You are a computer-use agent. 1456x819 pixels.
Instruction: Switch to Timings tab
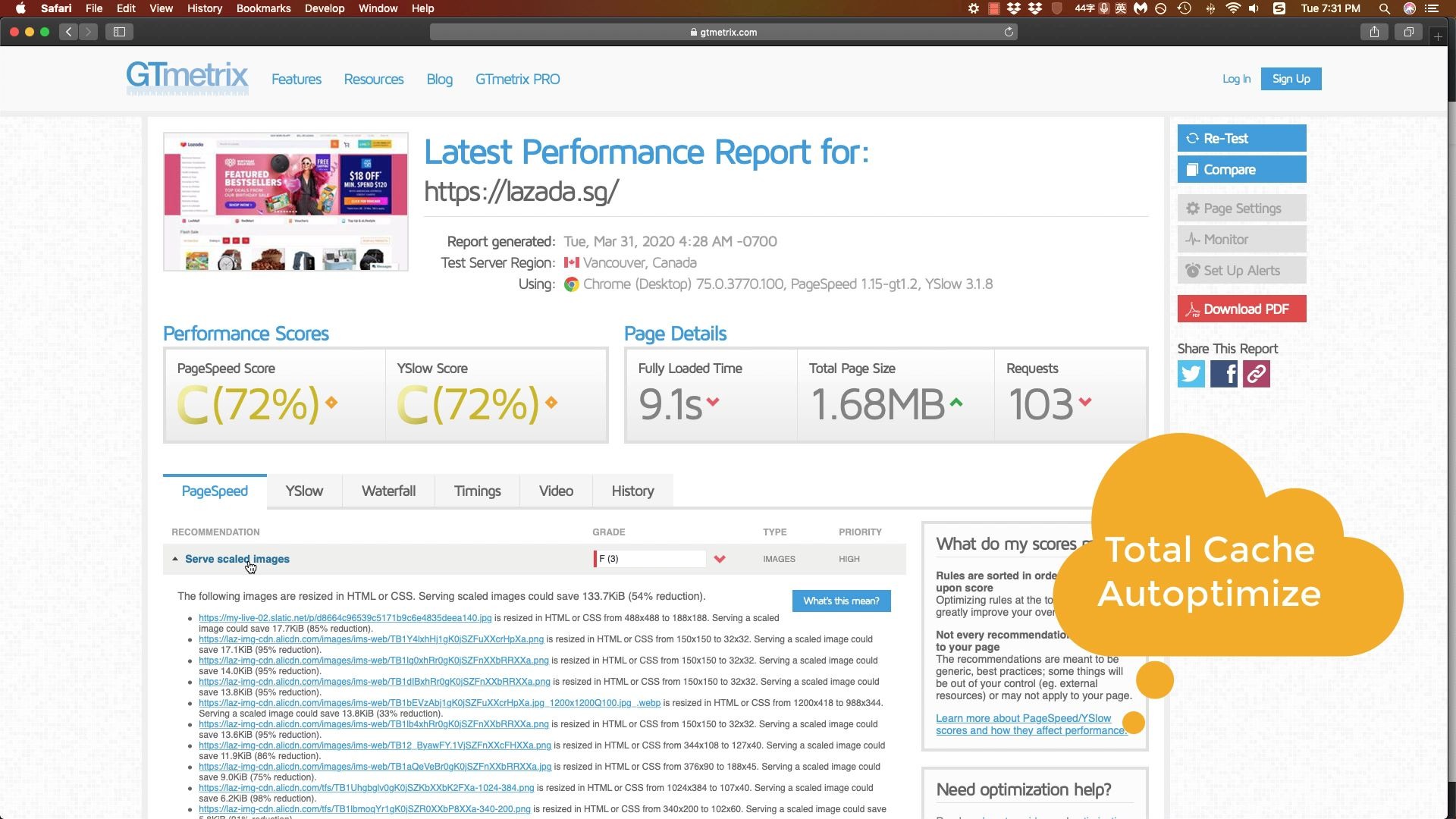coord(477,491)
